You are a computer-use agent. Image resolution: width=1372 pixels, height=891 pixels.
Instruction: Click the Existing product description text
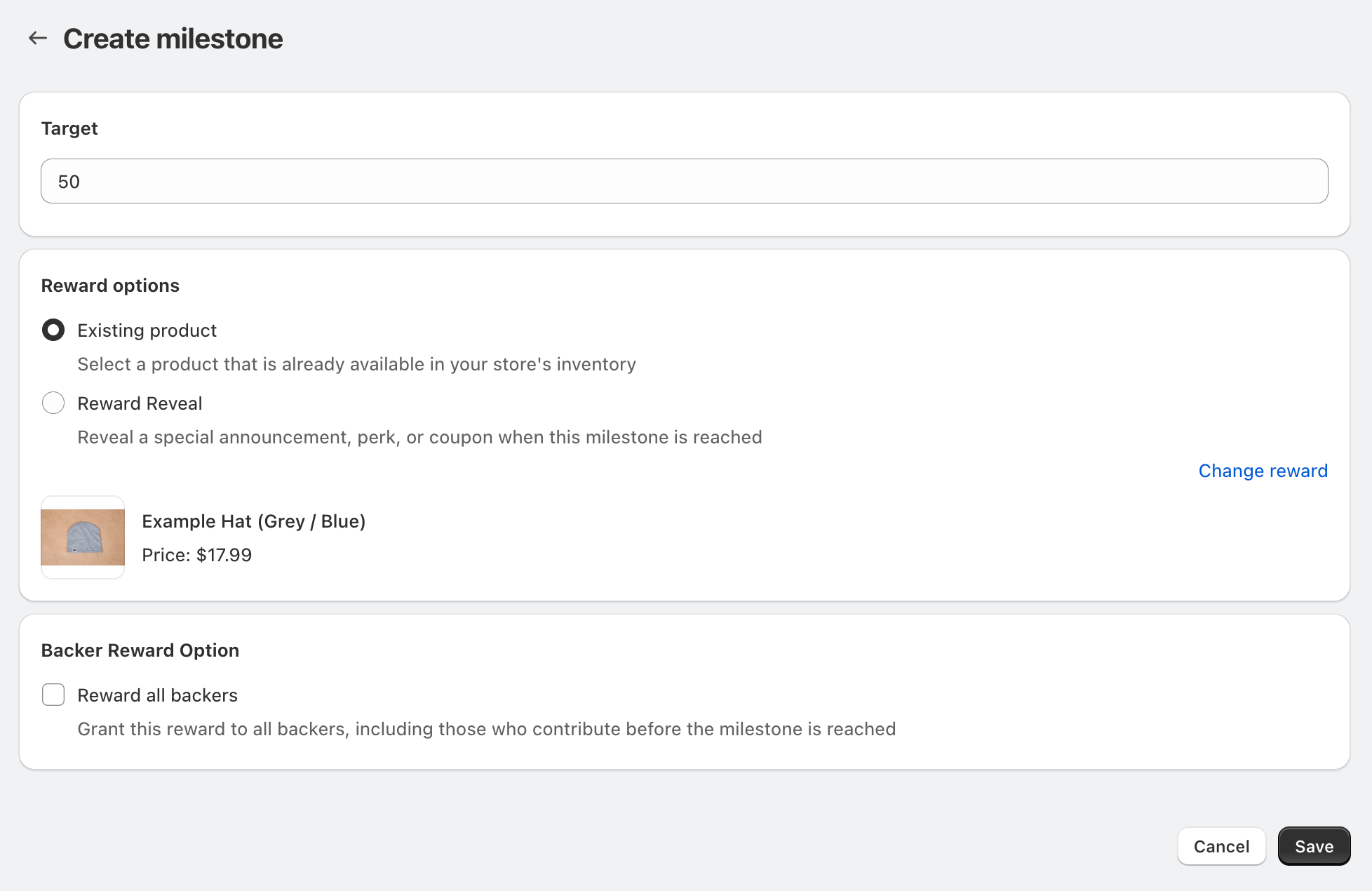(356, 364)
